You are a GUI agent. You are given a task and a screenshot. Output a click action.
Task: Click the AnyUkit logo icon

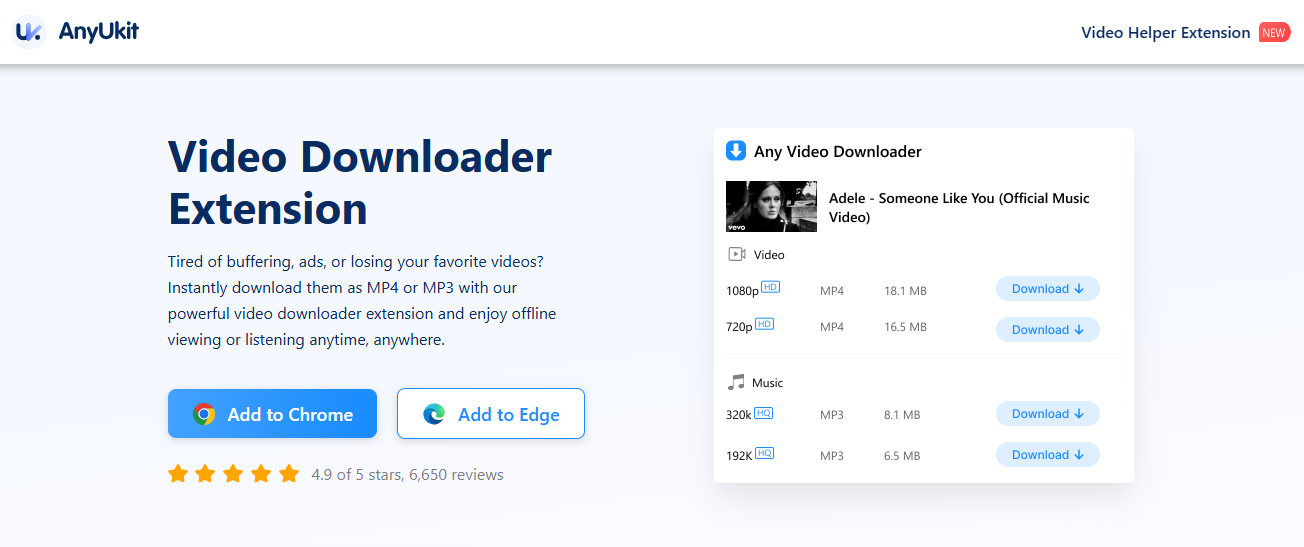[x=29, y=32]
